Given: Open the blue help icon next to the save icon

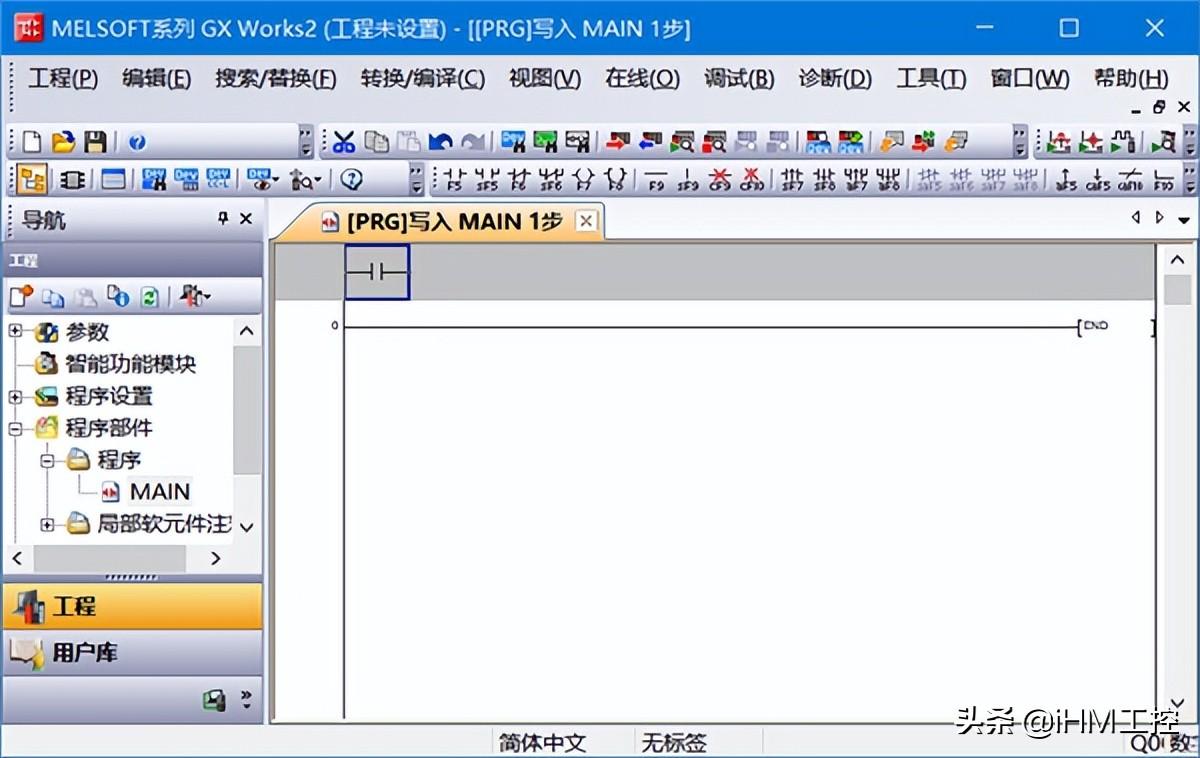Looking at the screenshot, I should (137, 142).
